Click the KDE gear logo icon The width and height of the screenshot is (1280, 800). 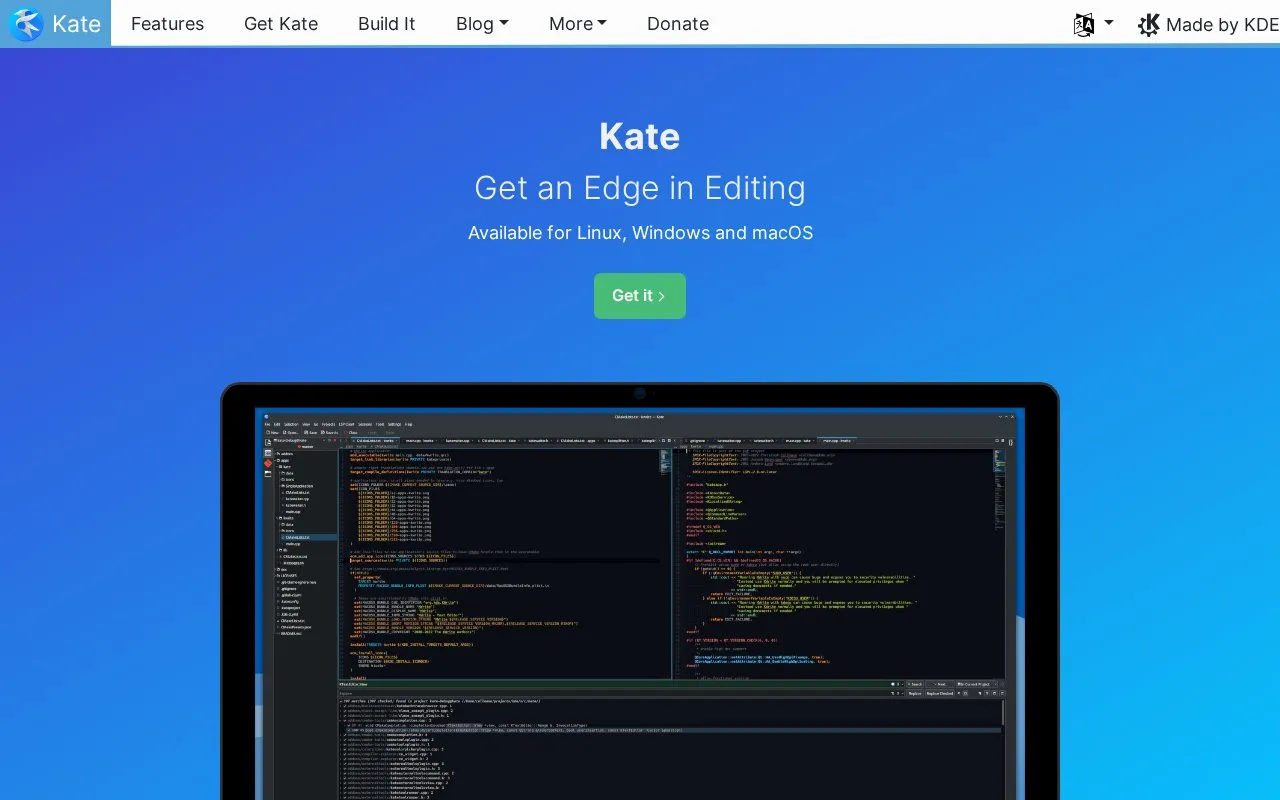pos(1149,24)
